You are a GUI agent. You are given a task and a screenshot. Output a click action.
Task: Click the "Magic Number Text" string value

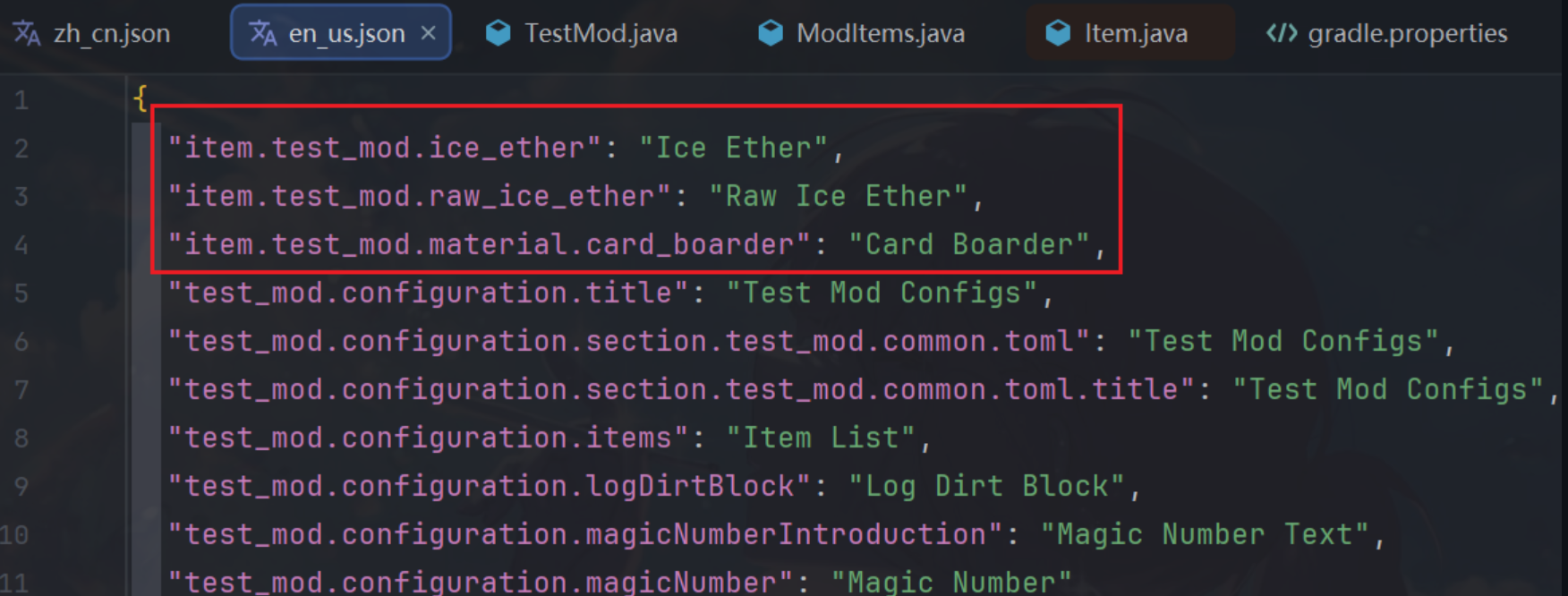pyautogui.click(x=1205, y=534)
